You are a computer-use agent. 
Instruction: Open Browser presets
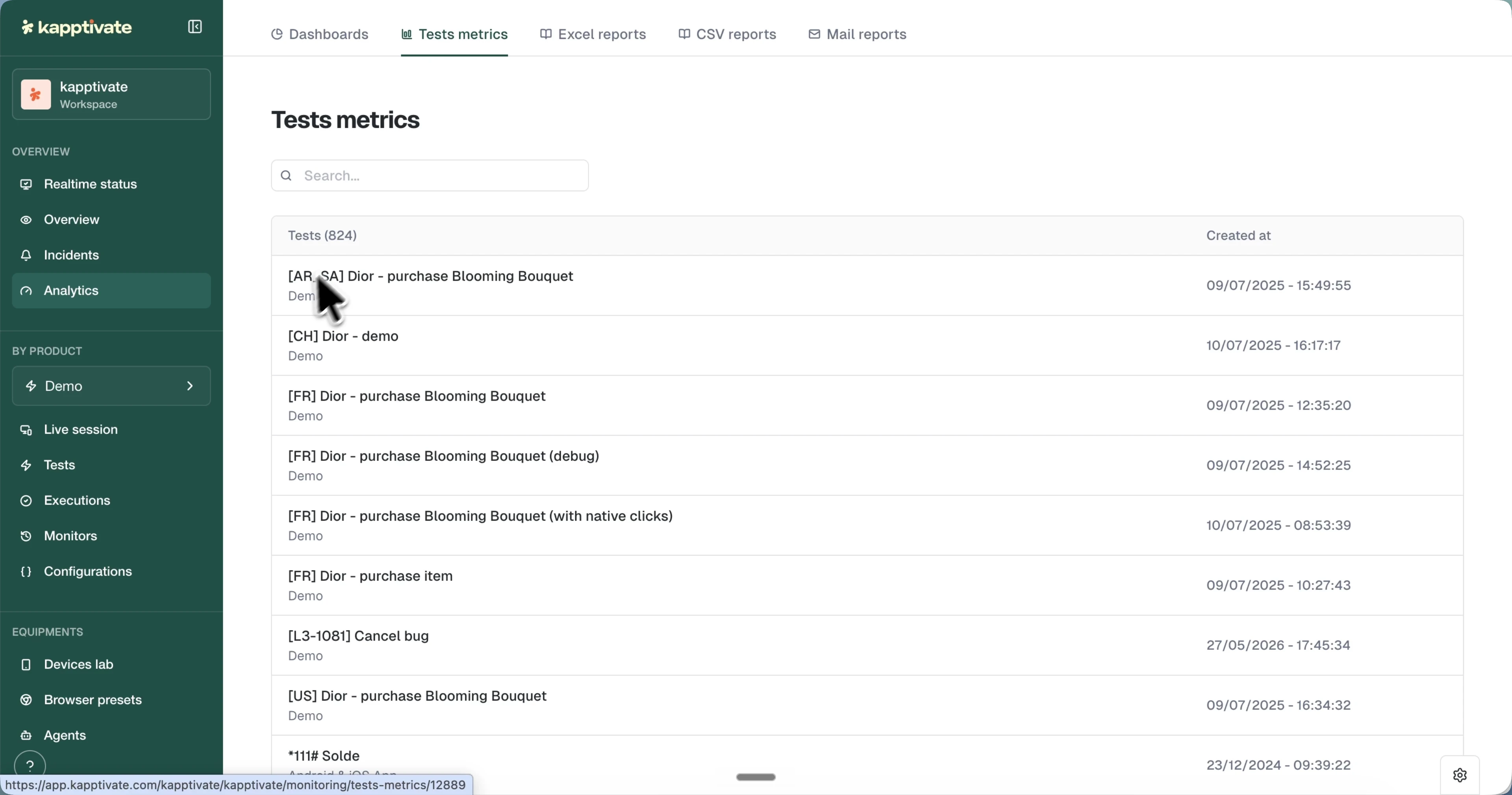point(111,700)
